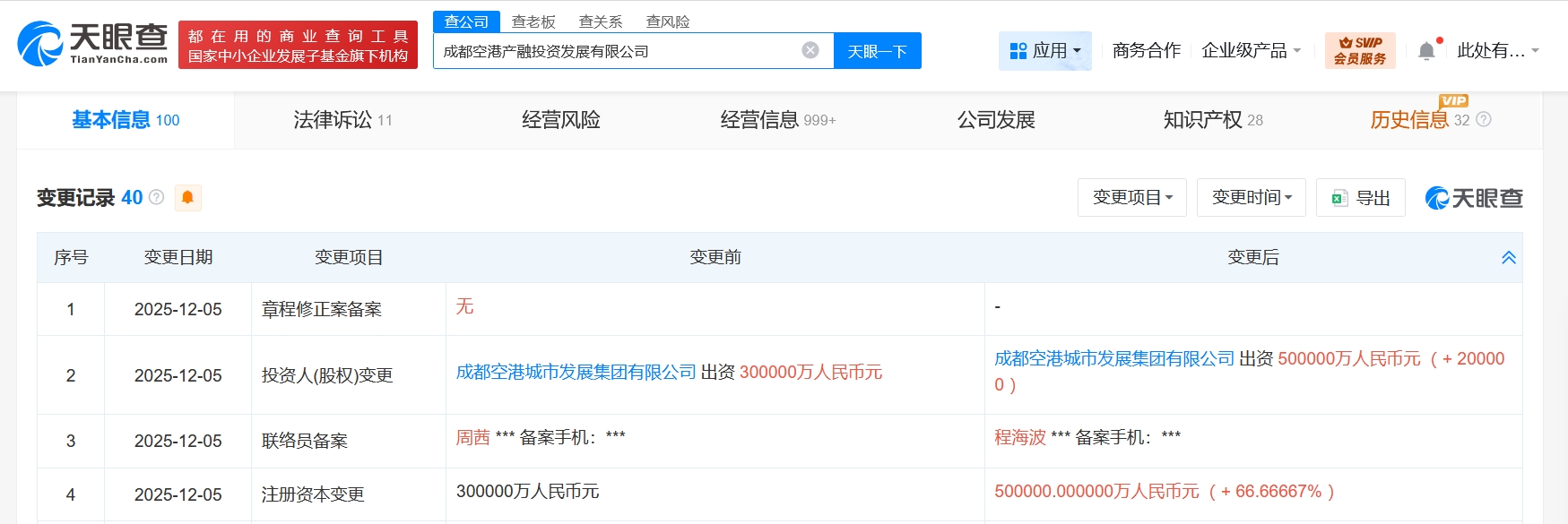Screen dimensions: 1568x524
Task: Open the notification bell
Action: point(1426,51)
